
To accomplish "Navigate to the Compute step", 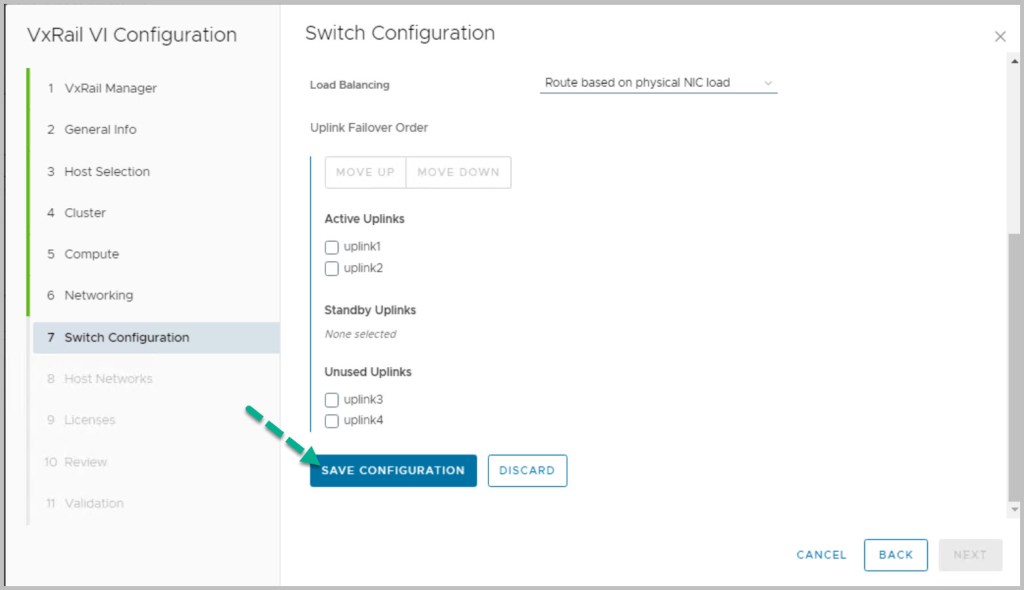I will click(91, 254).
